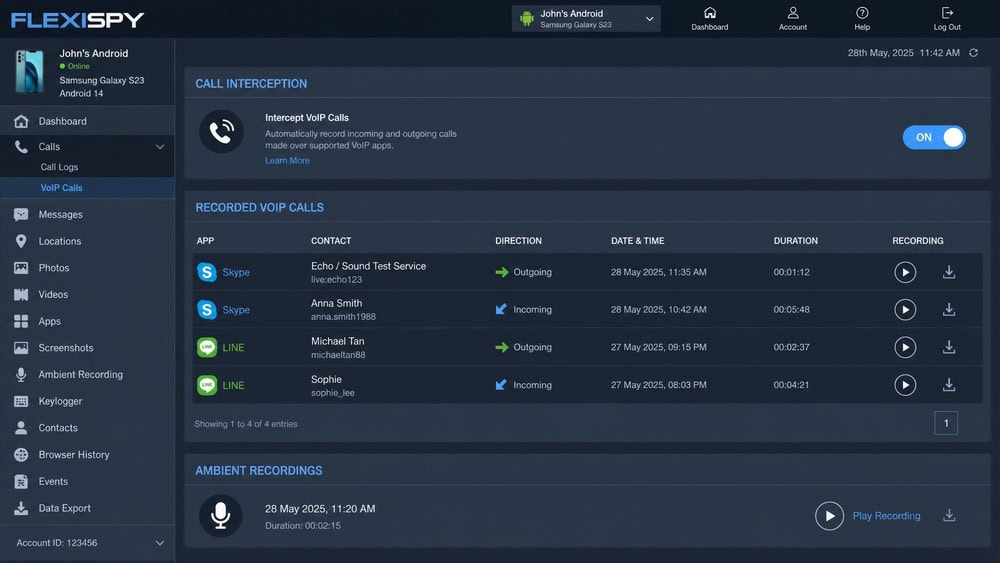
Task: Click the DATE & TIME column header
Action: tap(637, 241)
